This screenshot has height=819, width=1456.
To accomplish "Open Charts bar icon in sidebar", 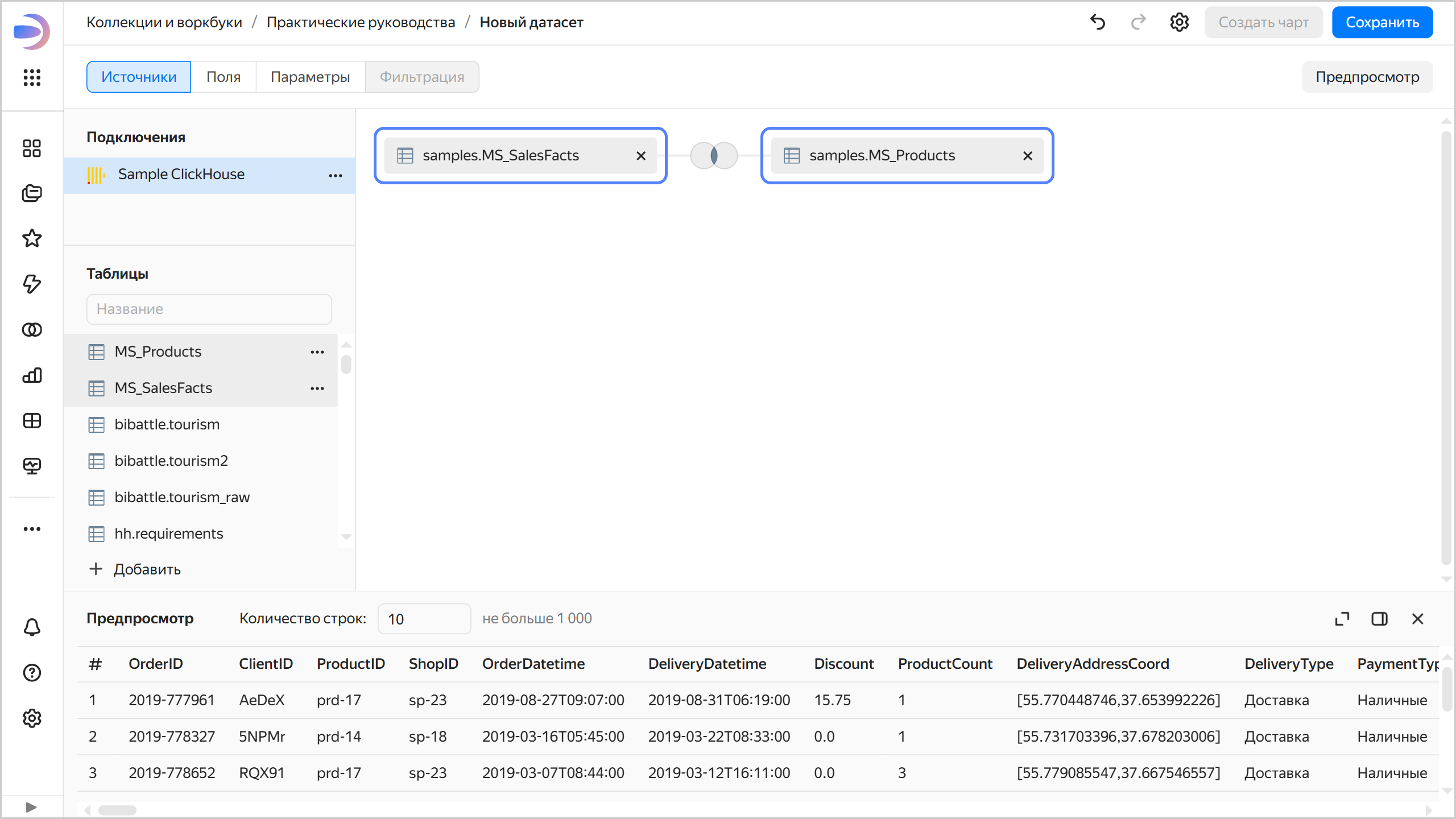I will 32,375.
